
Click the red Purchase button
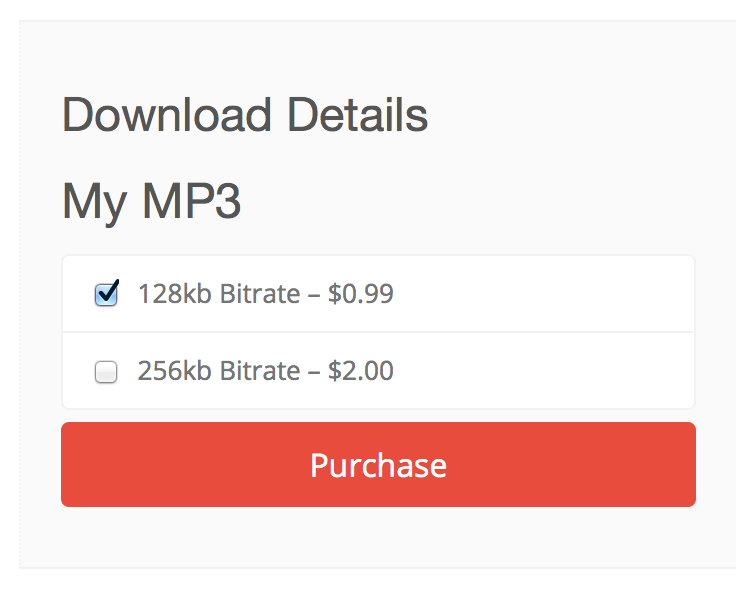coord(378,464)
